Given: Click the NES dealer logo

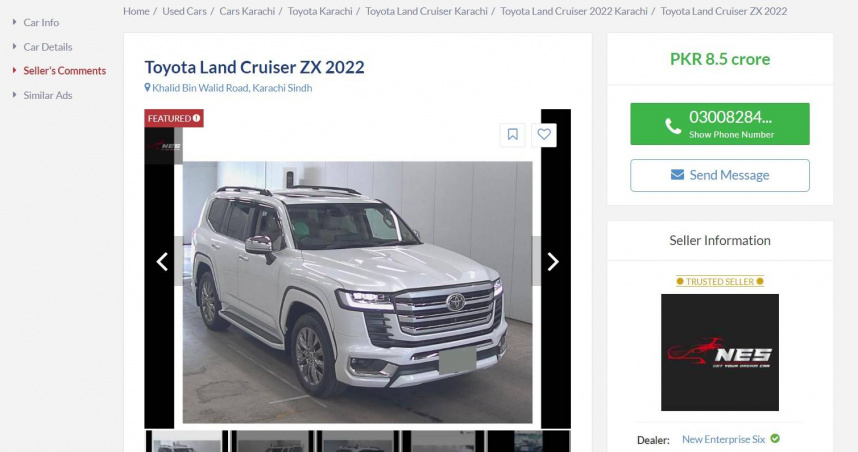Looking at the screenshot, I should (720, 352).
